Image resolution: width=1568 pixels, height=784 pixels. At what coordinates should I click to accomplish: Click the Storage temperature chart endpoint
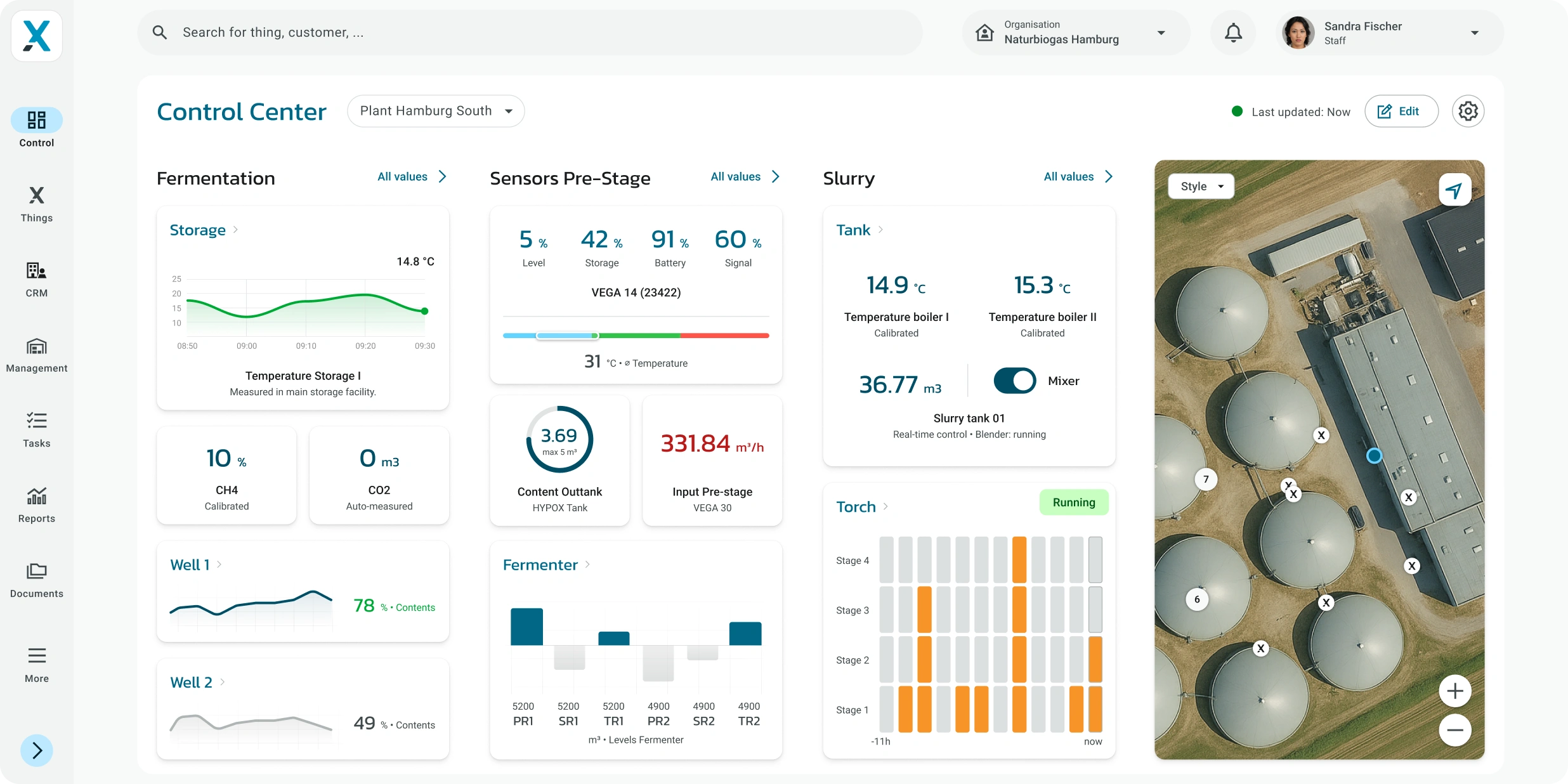click(425, 311)
